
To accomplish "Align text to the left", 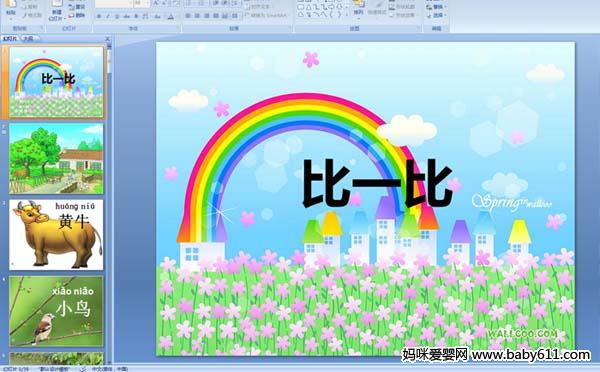I will point(188,16).
